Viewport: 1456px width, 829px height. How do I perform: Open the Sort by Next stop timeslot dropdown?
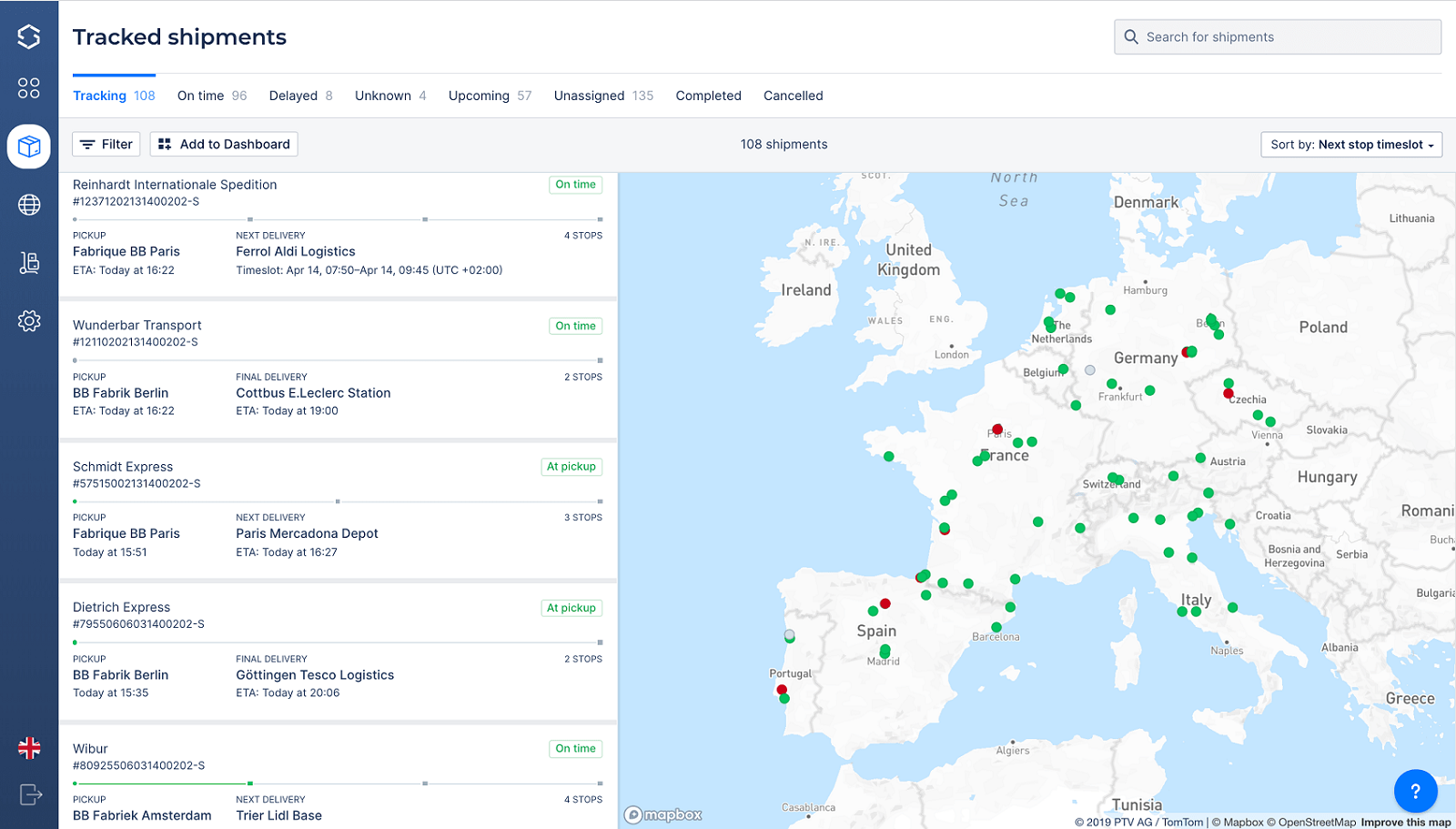1350,144
